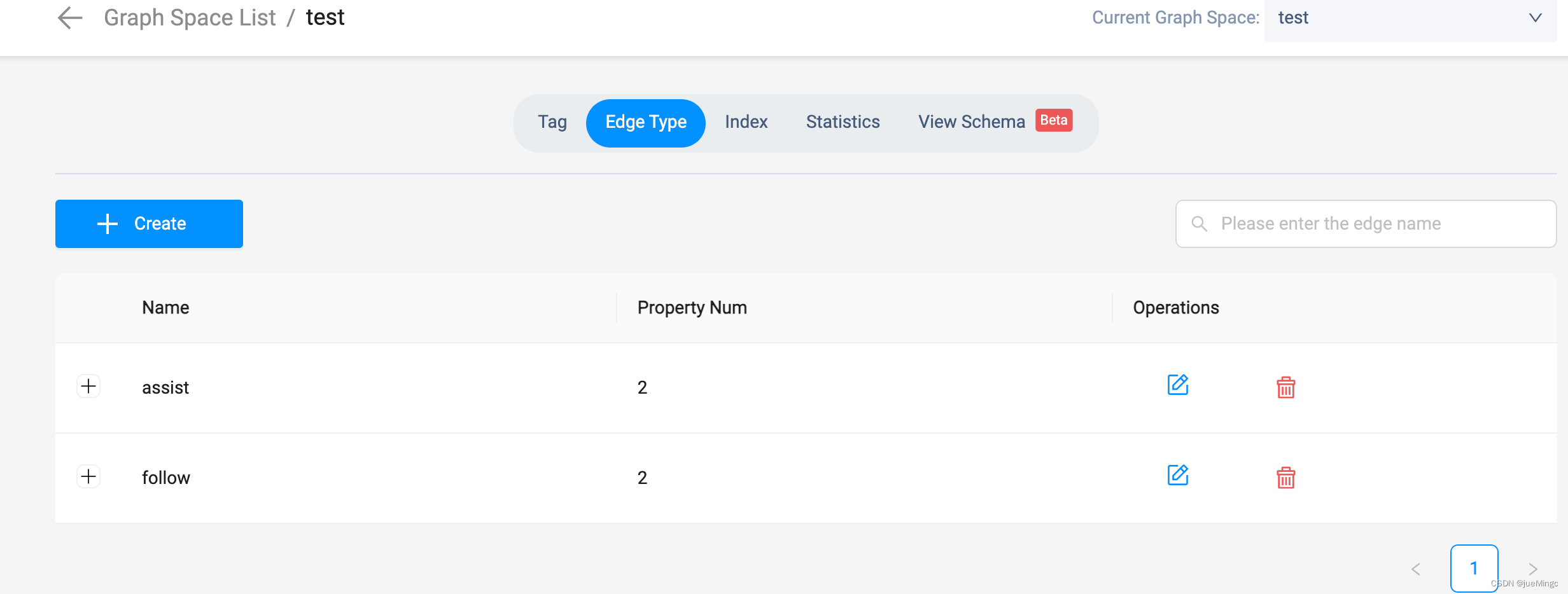Viewport: 1568px width, 594px height.
Task: Open Graph Space List breadcrumb link
Action: point(190,18)
